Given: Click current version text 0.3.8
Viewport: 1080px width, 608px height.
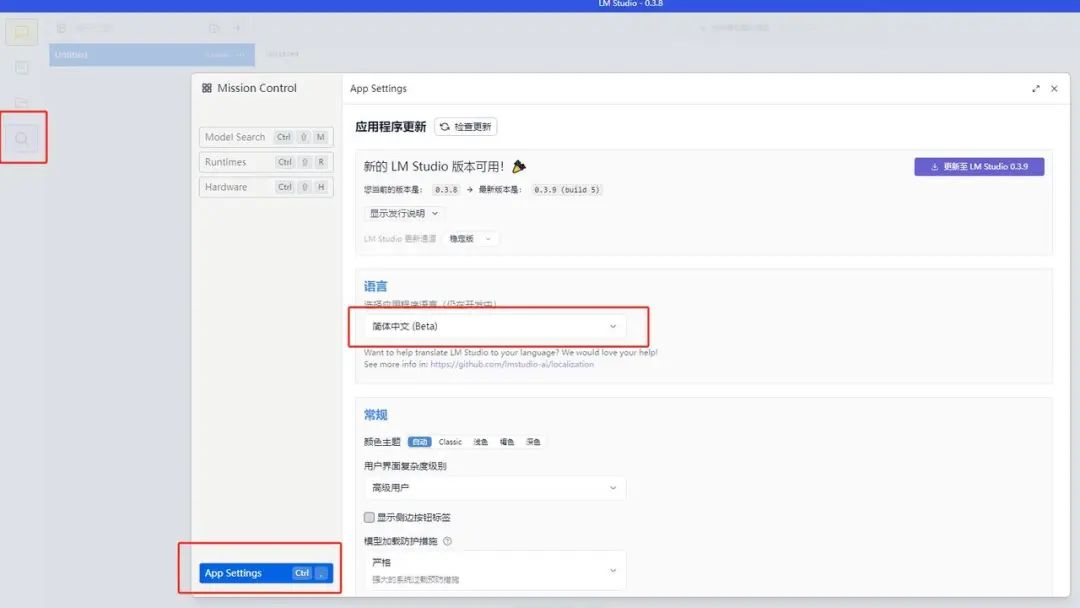Looking at the screenshot, I should pyautogui.click(x=446, y=190).
